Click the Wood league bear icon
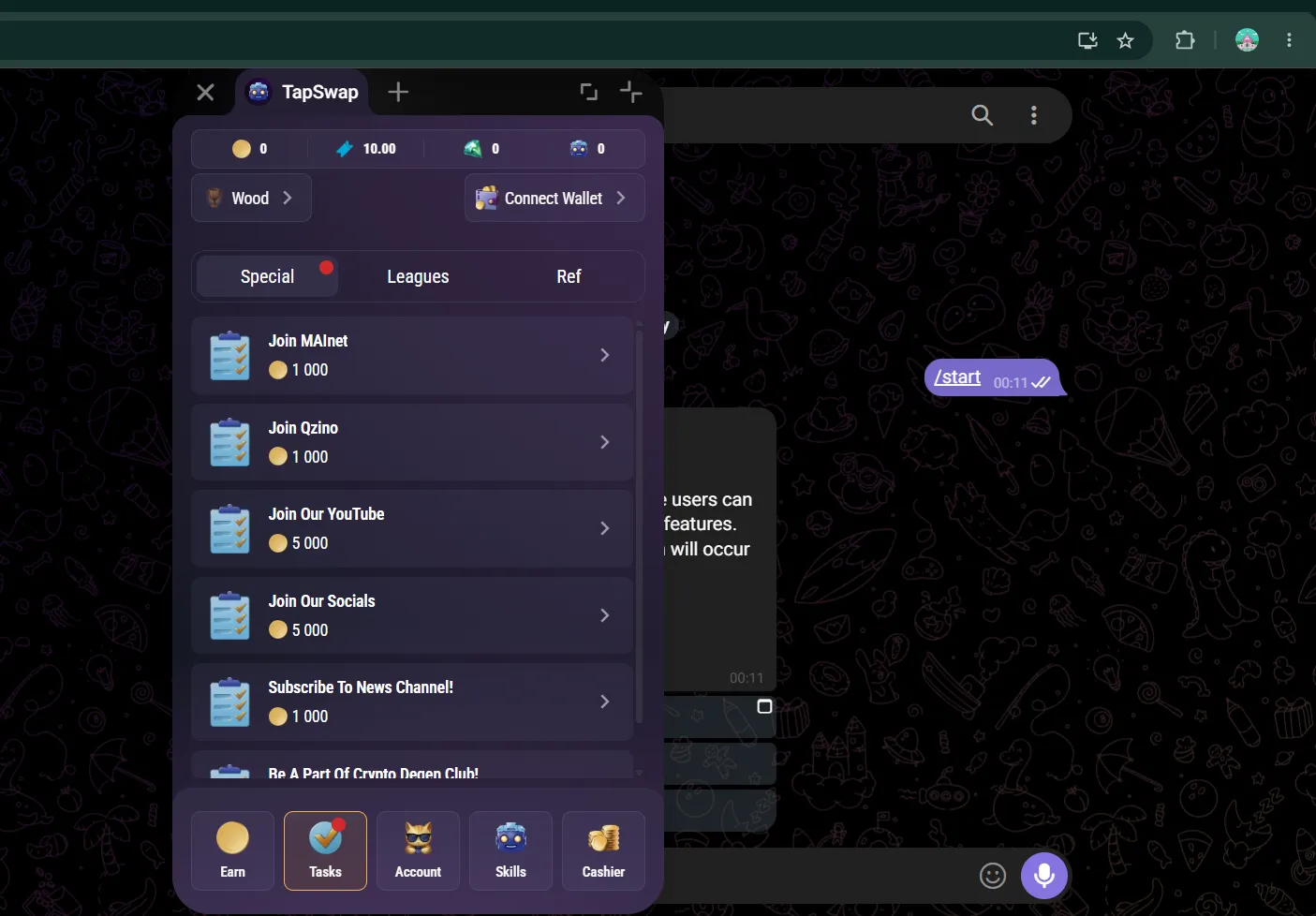The image size is (1316, 916). coord(214,198)
